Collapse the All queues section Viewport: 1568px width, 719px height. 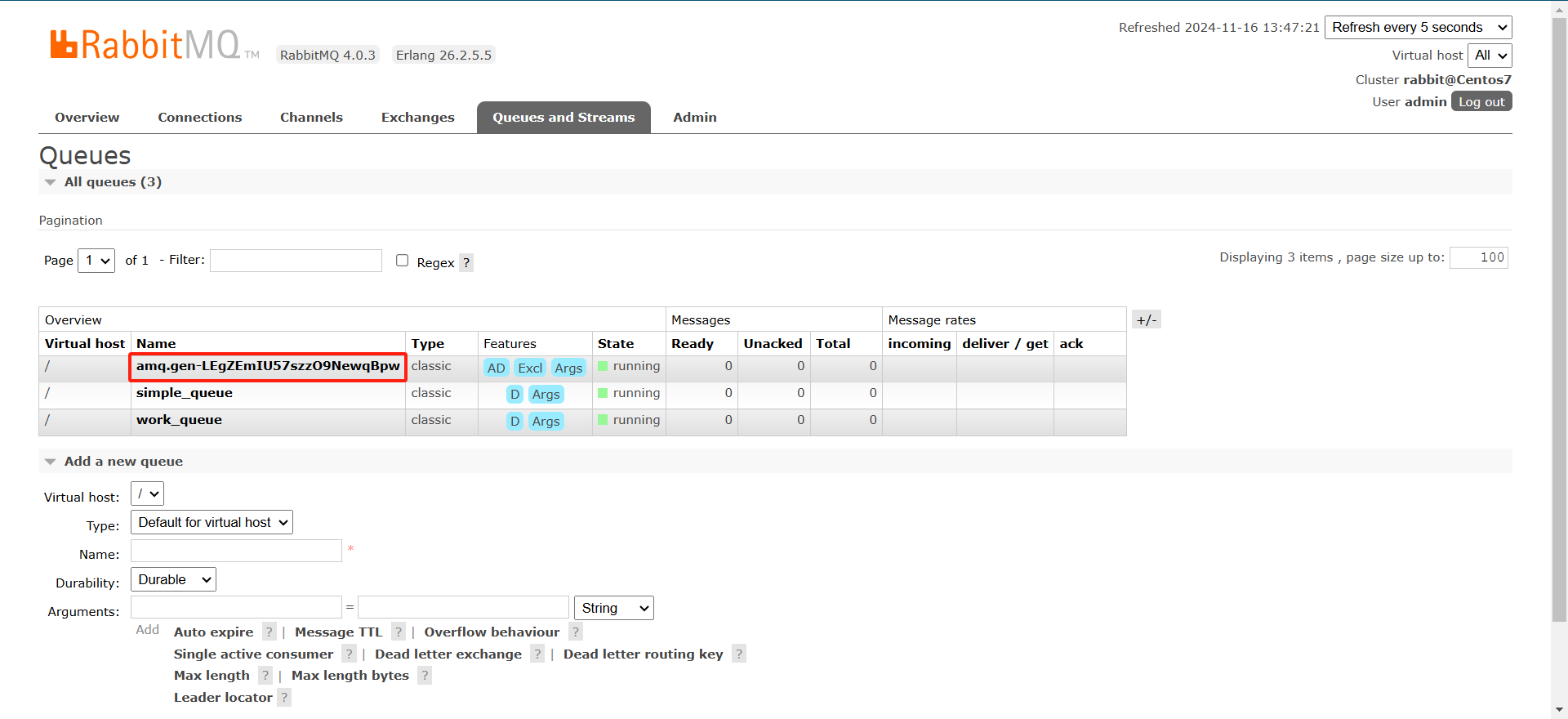[113, 181]
